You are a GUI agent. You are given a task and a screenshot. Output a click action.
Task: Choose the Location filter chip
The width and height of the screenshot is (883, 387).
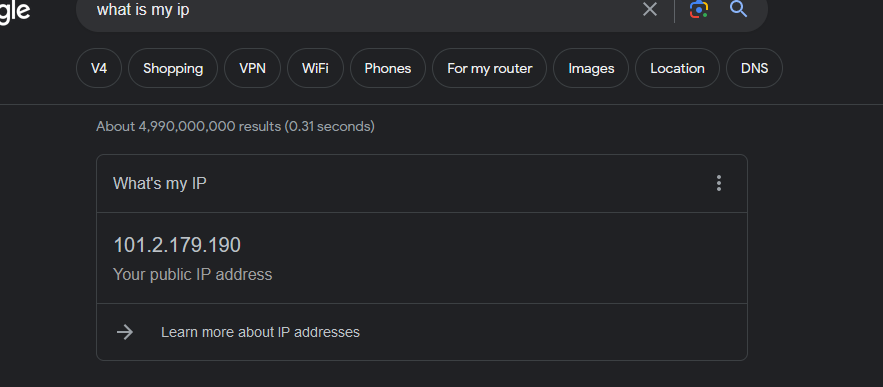[677, 68]
